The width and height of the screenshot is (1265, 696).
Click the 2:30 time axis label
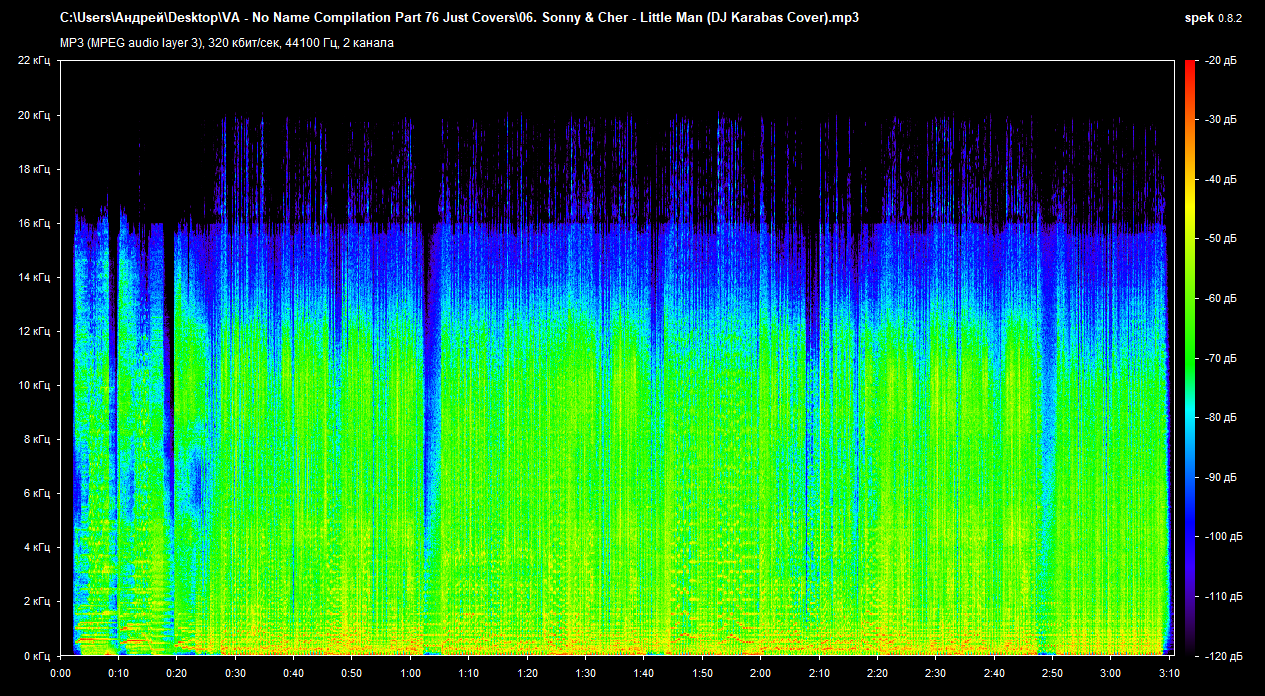(935, 673)
